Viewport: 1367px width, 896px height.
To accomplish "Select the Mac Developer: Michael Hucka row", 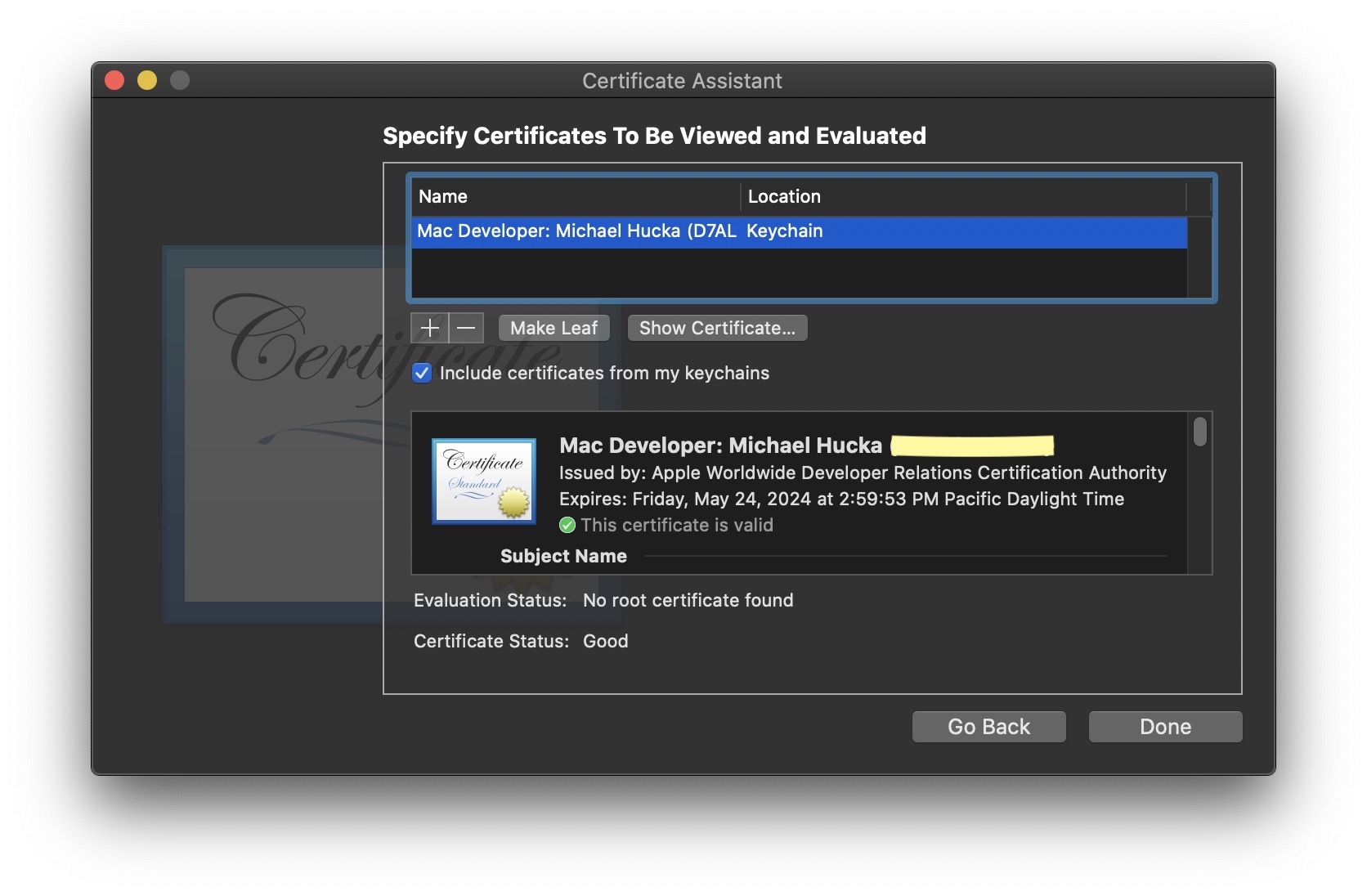I will [799, 231].
